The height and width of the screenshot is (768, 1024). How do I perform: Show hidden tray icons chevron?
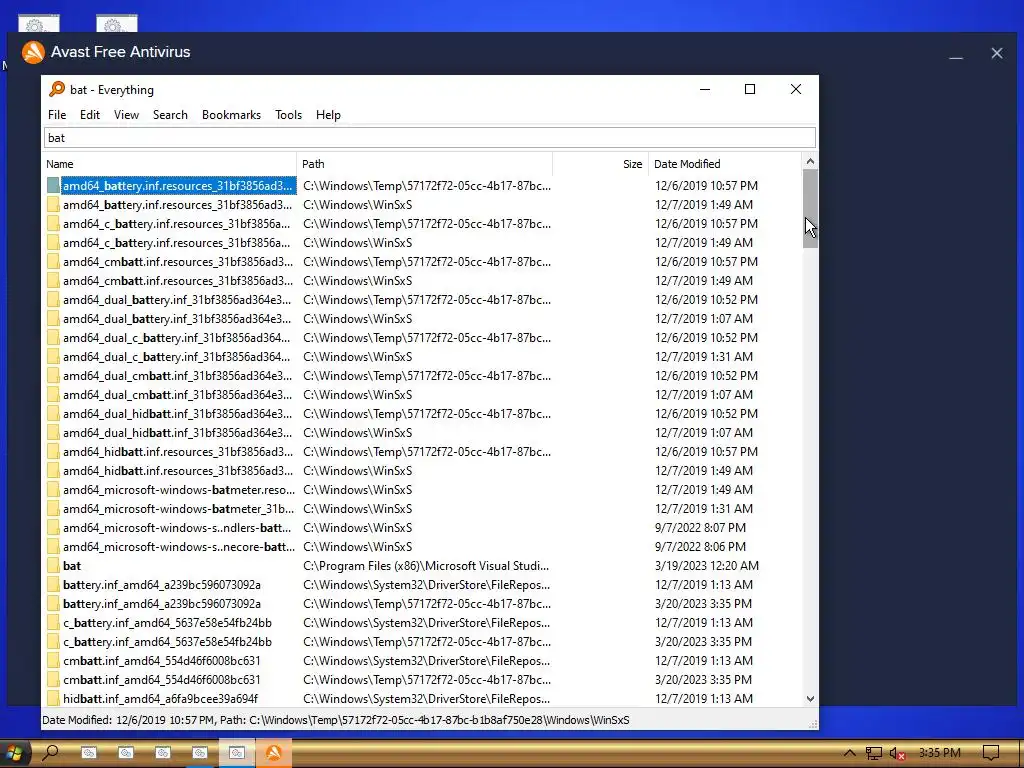(x=849, y=753)
